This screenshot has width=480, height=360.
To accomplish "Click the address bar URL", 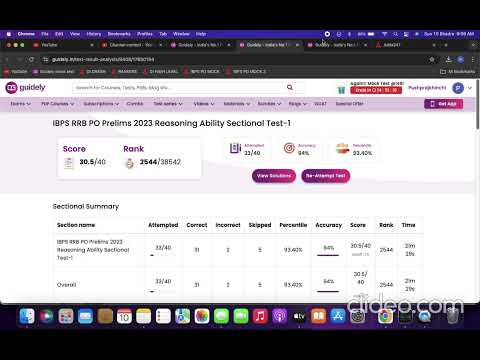I will [103, 59].
